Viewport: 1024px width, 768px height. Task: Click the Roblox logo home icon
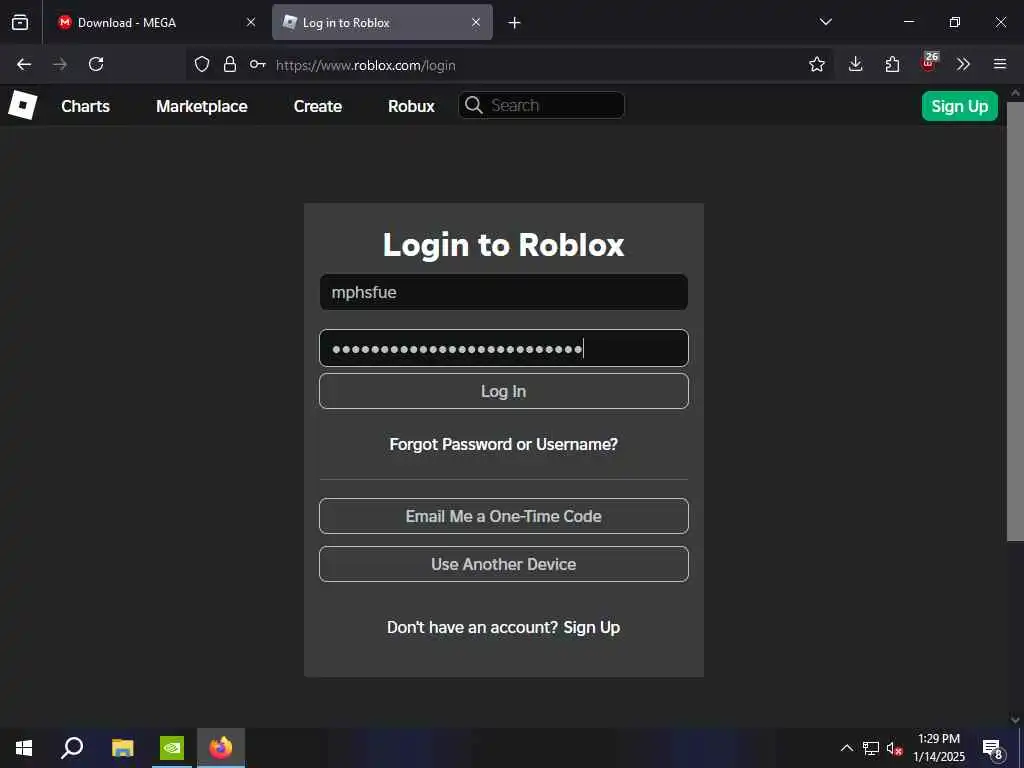coord(22,105)
